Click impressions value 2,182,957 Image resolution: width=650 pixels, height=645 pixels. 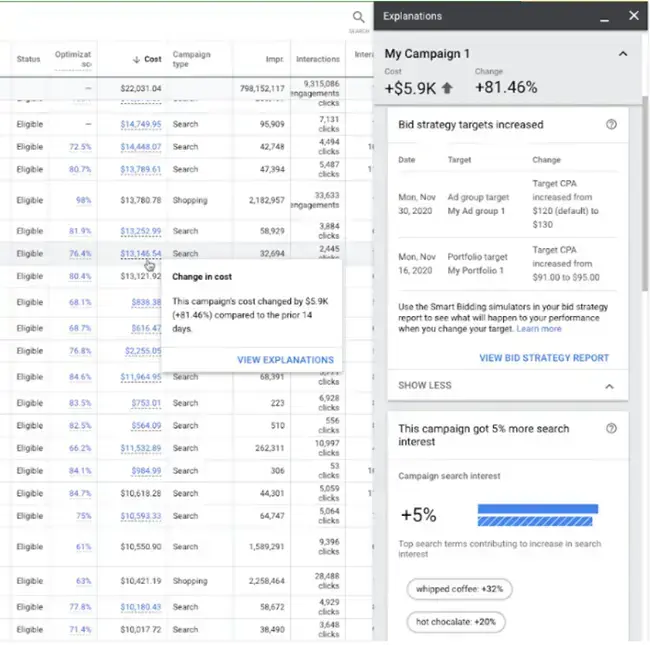click(267, 200)
